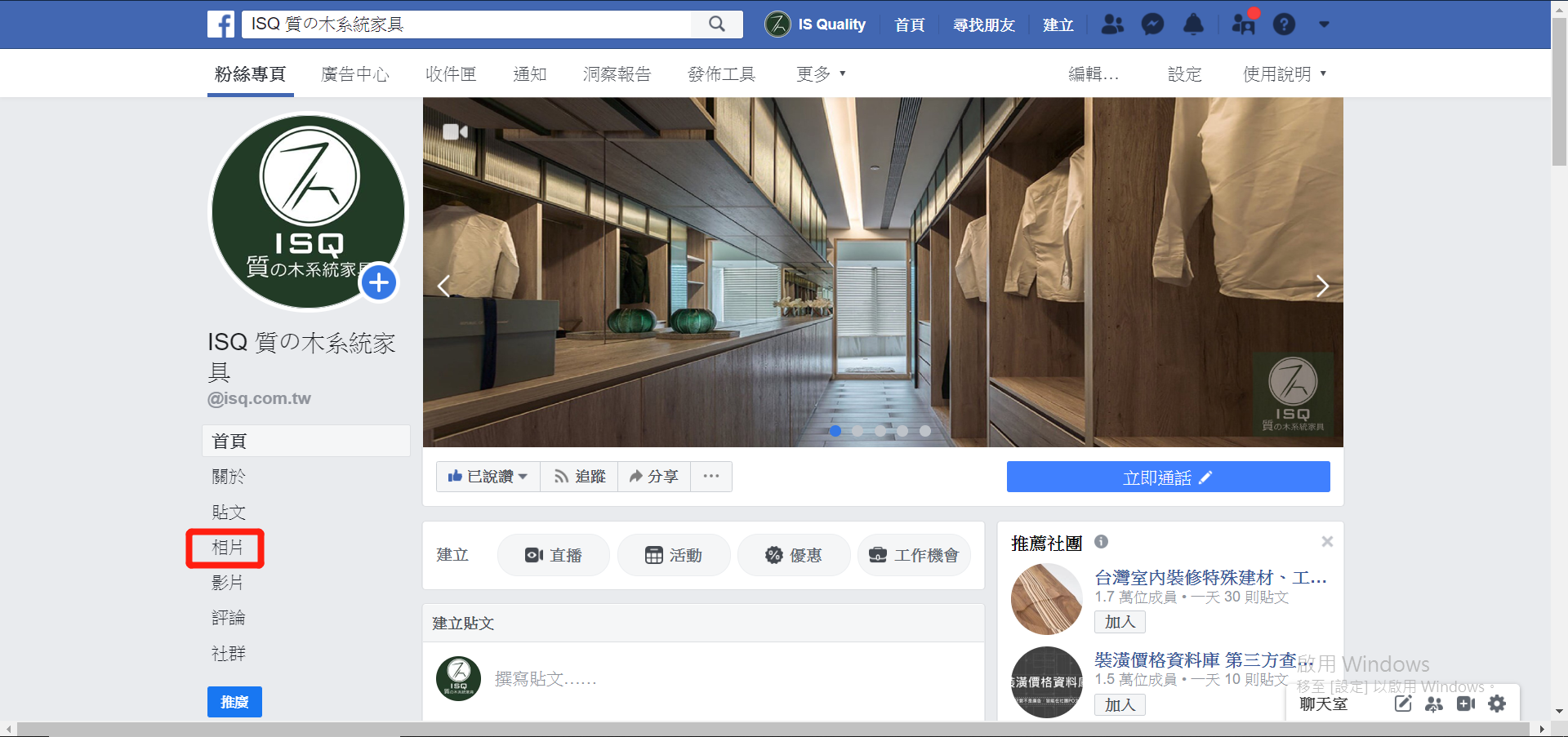The image size is (1568, 737).
Task: Join the 裝潢價格資料庫 group
Action: (1120, 704)
